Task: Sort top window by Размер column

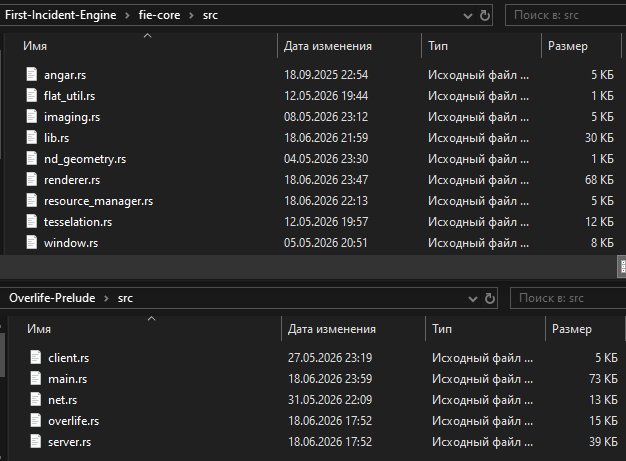Action: (x=568, y=46)
